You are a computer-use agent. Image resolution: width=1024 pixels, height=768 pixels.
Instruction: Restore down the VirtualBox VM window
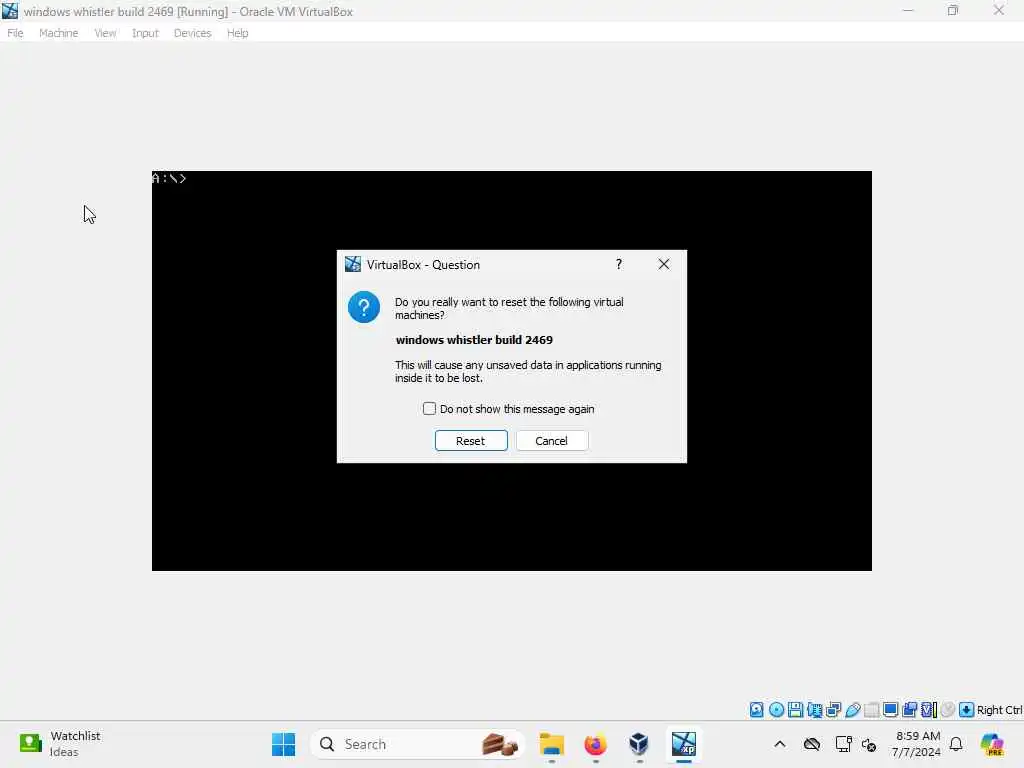[953, 10]
